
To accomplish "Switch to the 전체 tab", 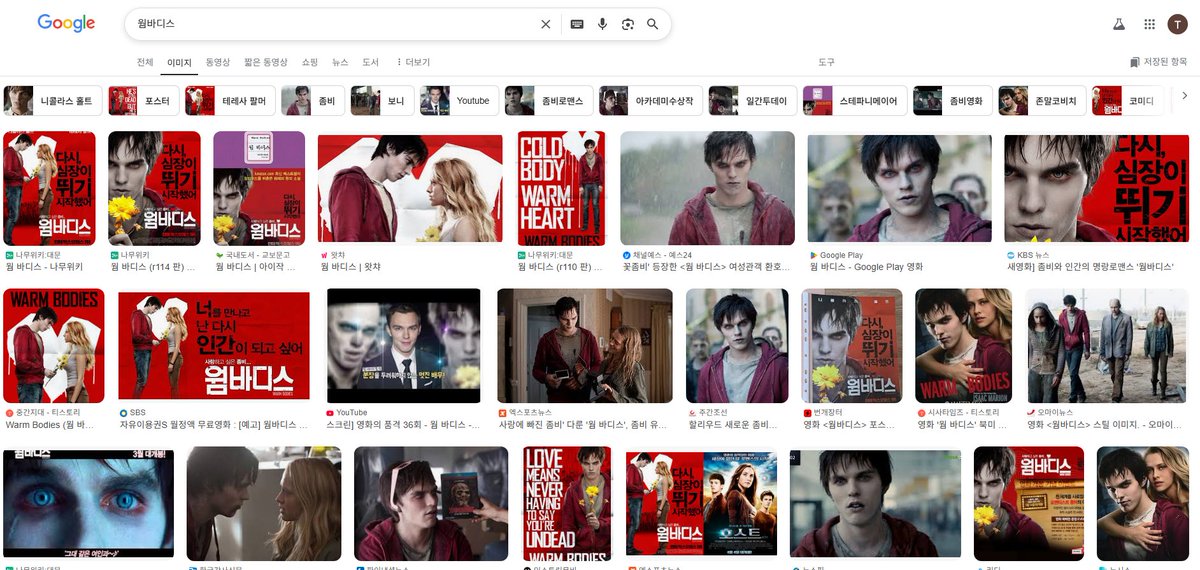I will pyautogui.click(x=145, y=62).
